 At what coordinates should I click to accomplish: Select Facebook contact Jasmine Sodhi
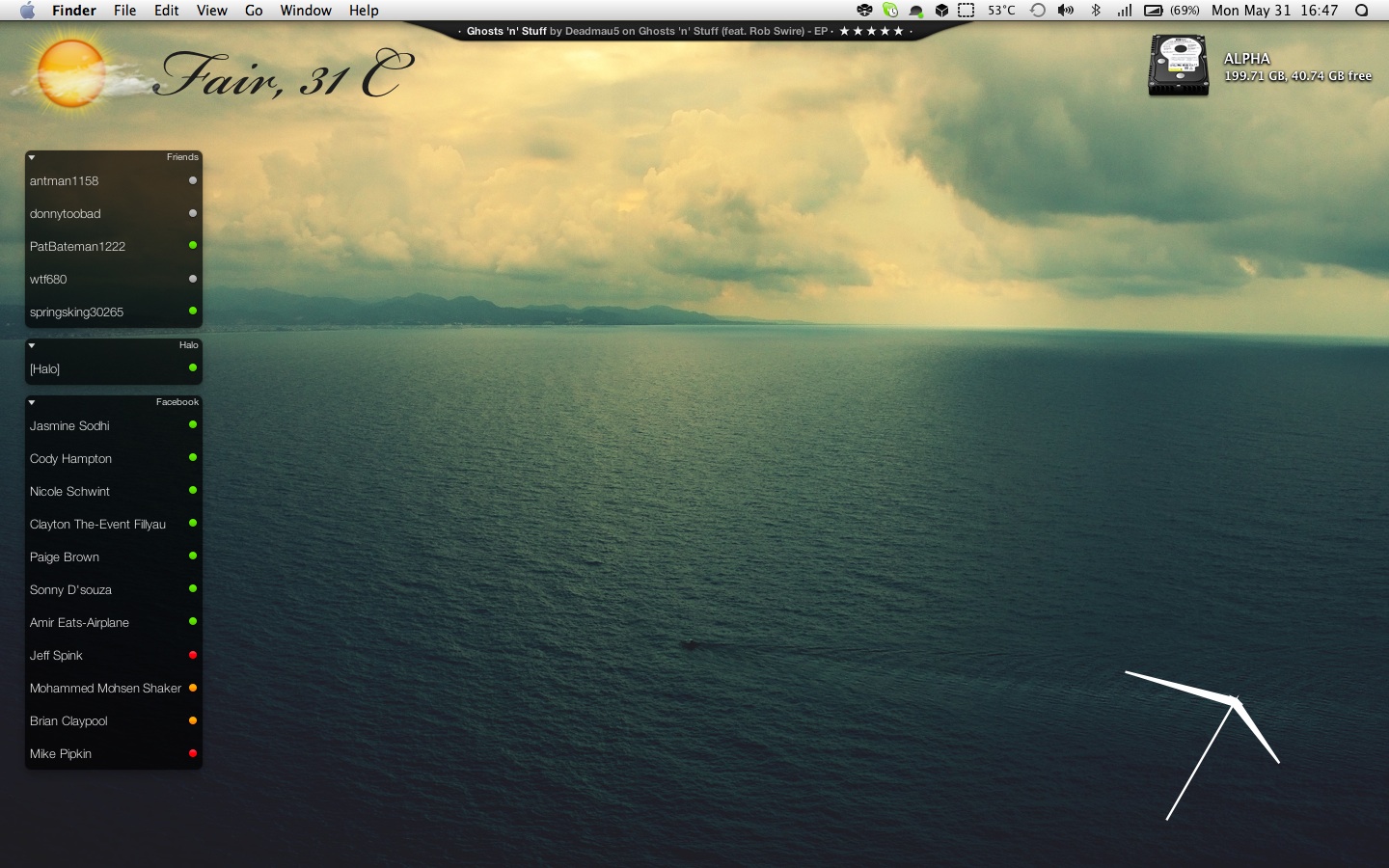[114, 426]
